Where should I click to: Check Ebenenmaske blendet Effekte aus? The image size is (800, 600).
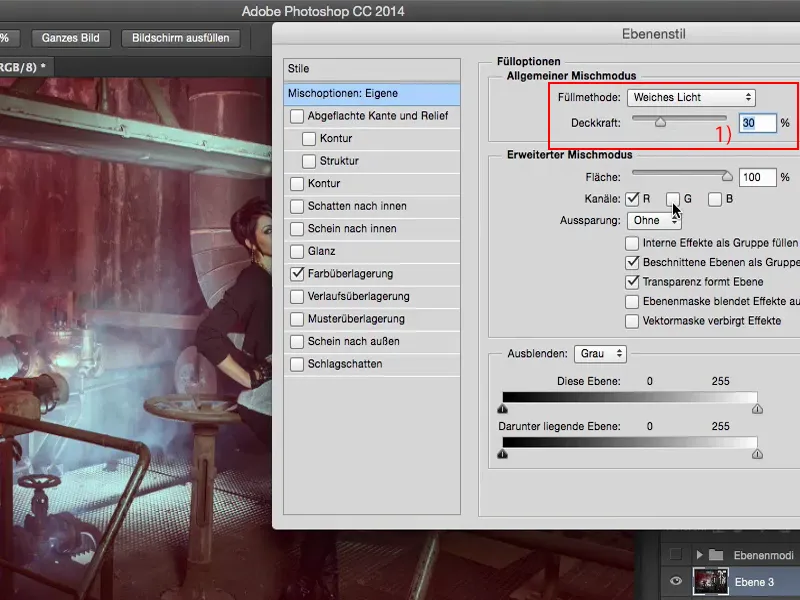click(x=632, y=302)
